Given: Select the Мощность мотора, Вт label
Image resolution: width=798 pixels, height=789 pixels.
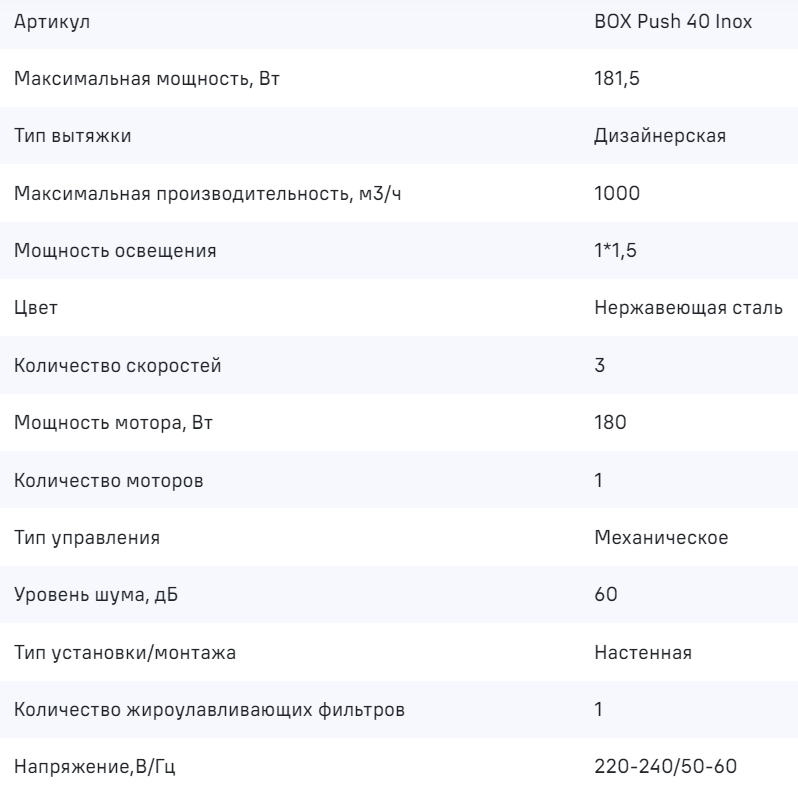Looking at the screenshot, I should 114,423.
